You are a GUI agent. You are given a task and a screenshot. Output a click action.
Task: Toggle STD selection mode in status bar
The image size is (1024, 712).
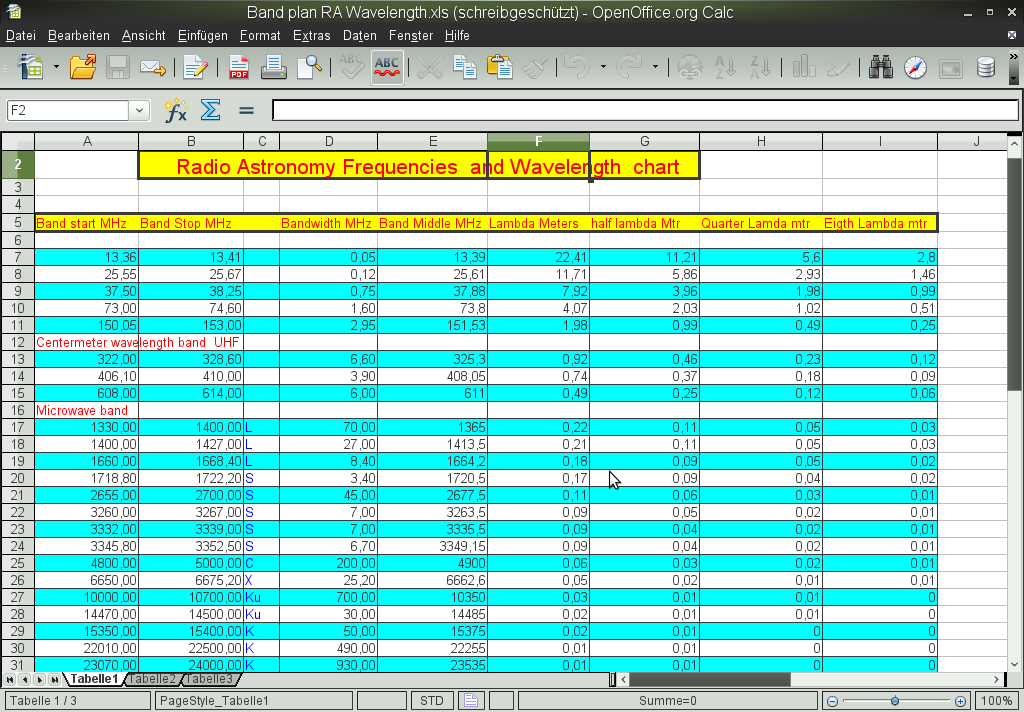coord(432,701)
